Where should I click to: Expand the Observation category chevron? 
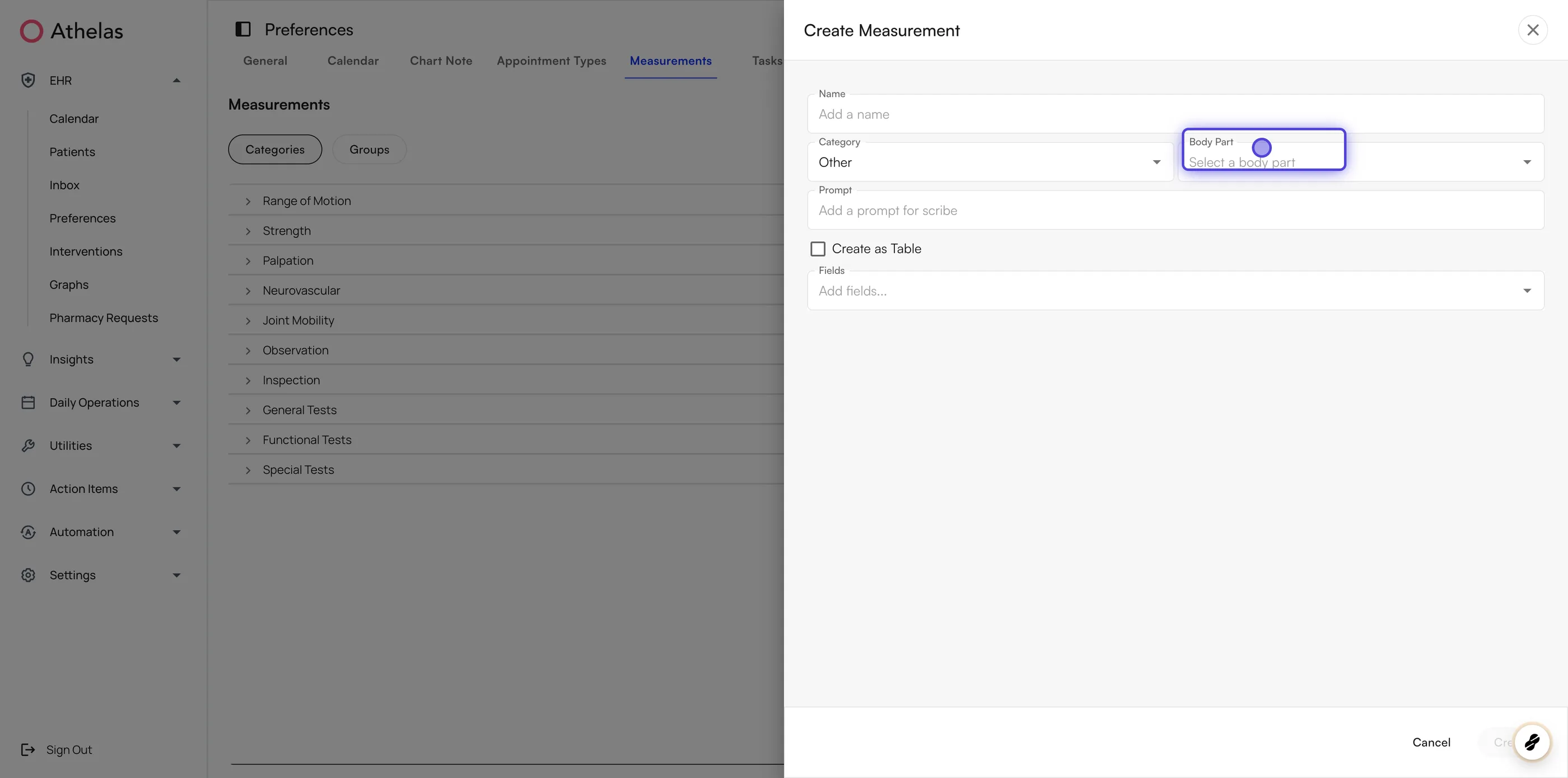pos(248,350)
